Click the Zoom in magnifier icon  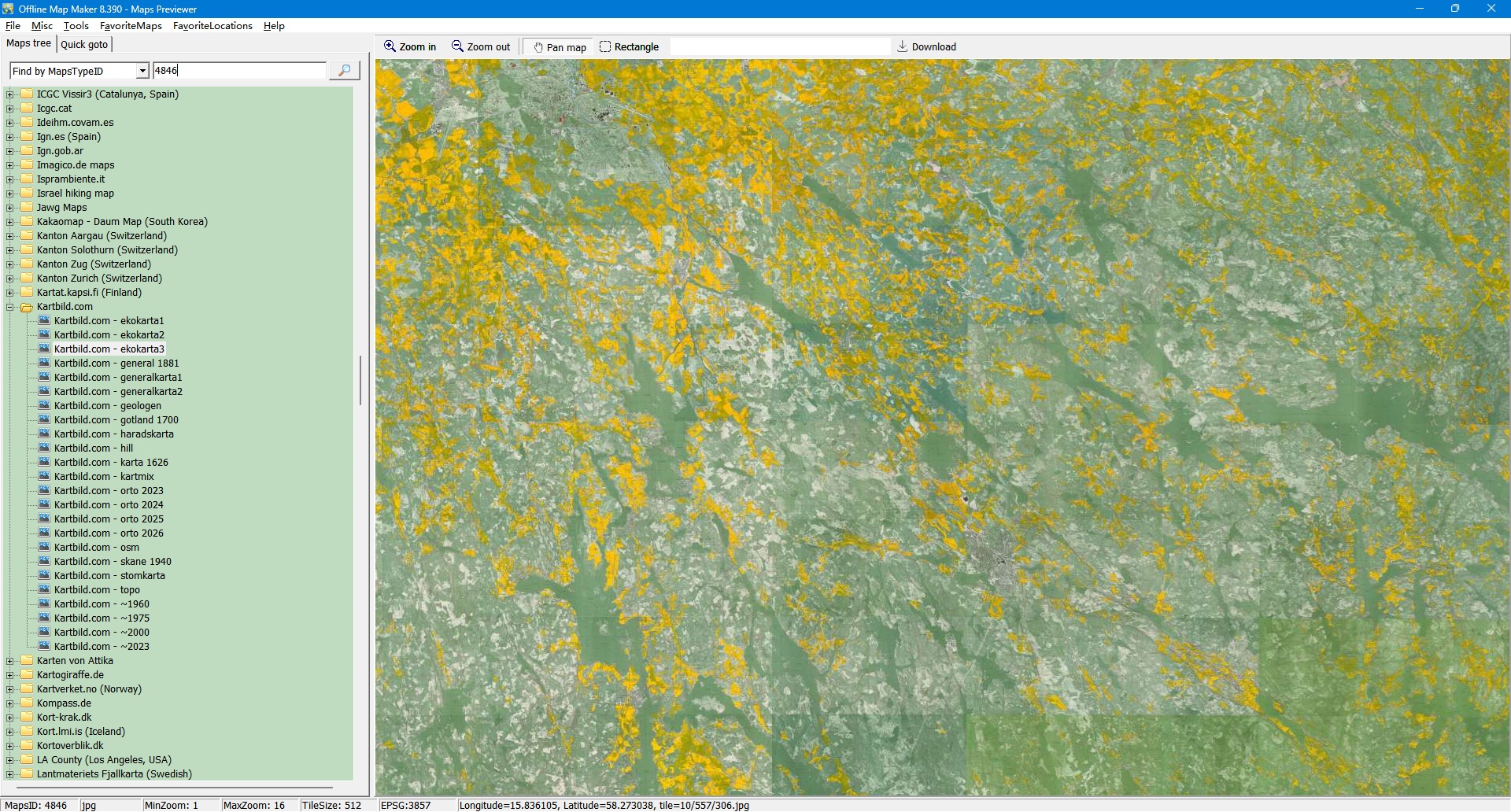(390, 46)
